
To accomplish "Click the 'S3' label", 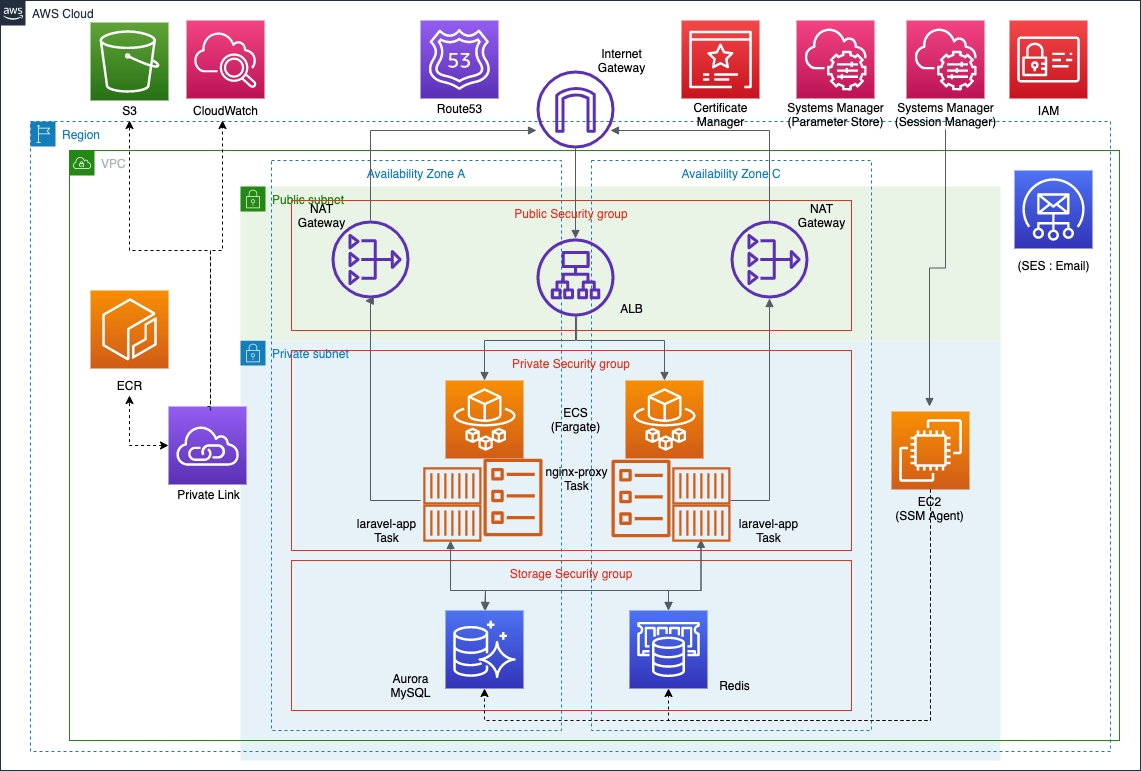I will 130,111.
